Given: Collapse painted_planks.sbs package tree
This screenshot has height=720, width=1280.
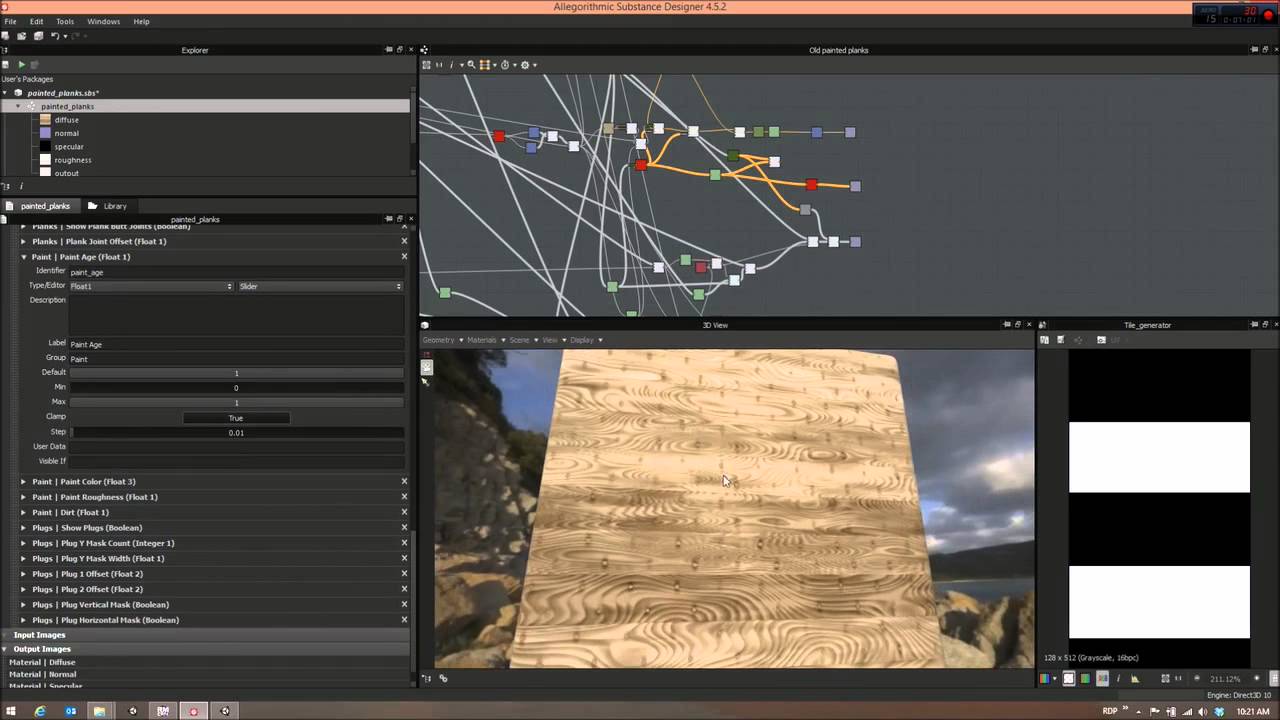Looking at the screenshot, I should click(x=6, y=93).
